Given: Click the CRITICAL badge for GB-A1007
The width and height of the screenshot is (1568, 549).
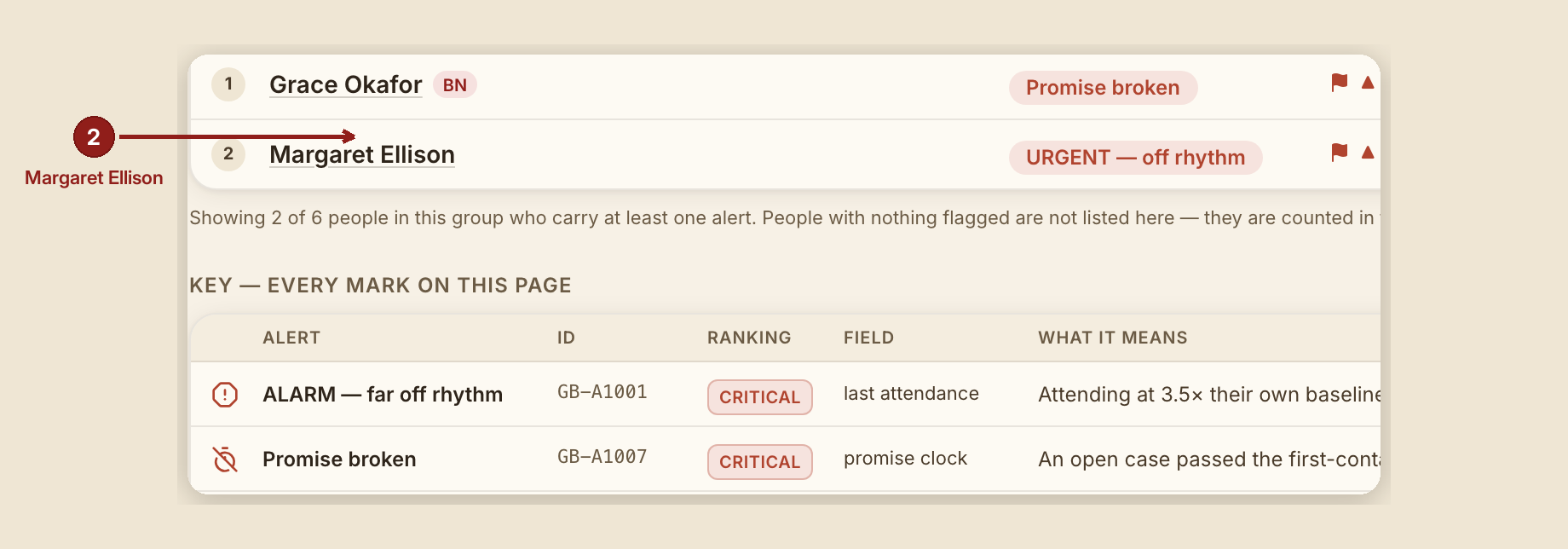Looking at the screenshot, I should coord(759,462).
